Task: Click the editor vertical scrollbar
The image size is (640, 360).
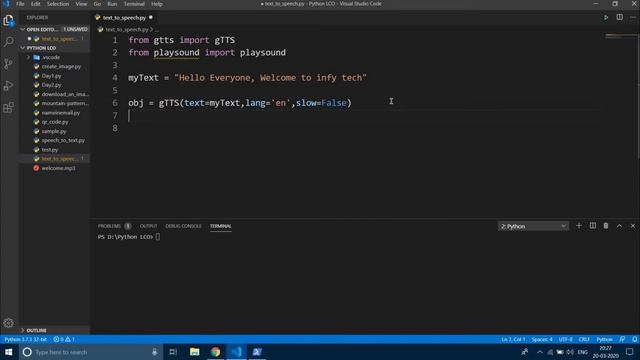Action: (638, 95)
